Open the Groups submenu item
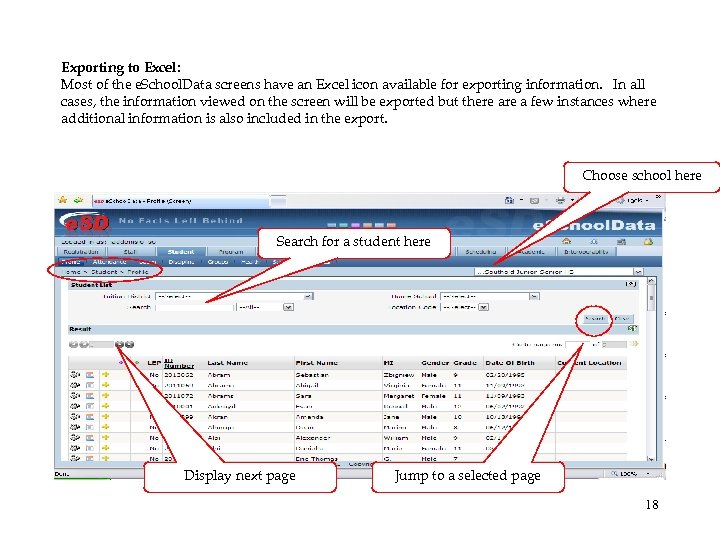The width and height of the screenshot is (720, 540). [218, 262]
